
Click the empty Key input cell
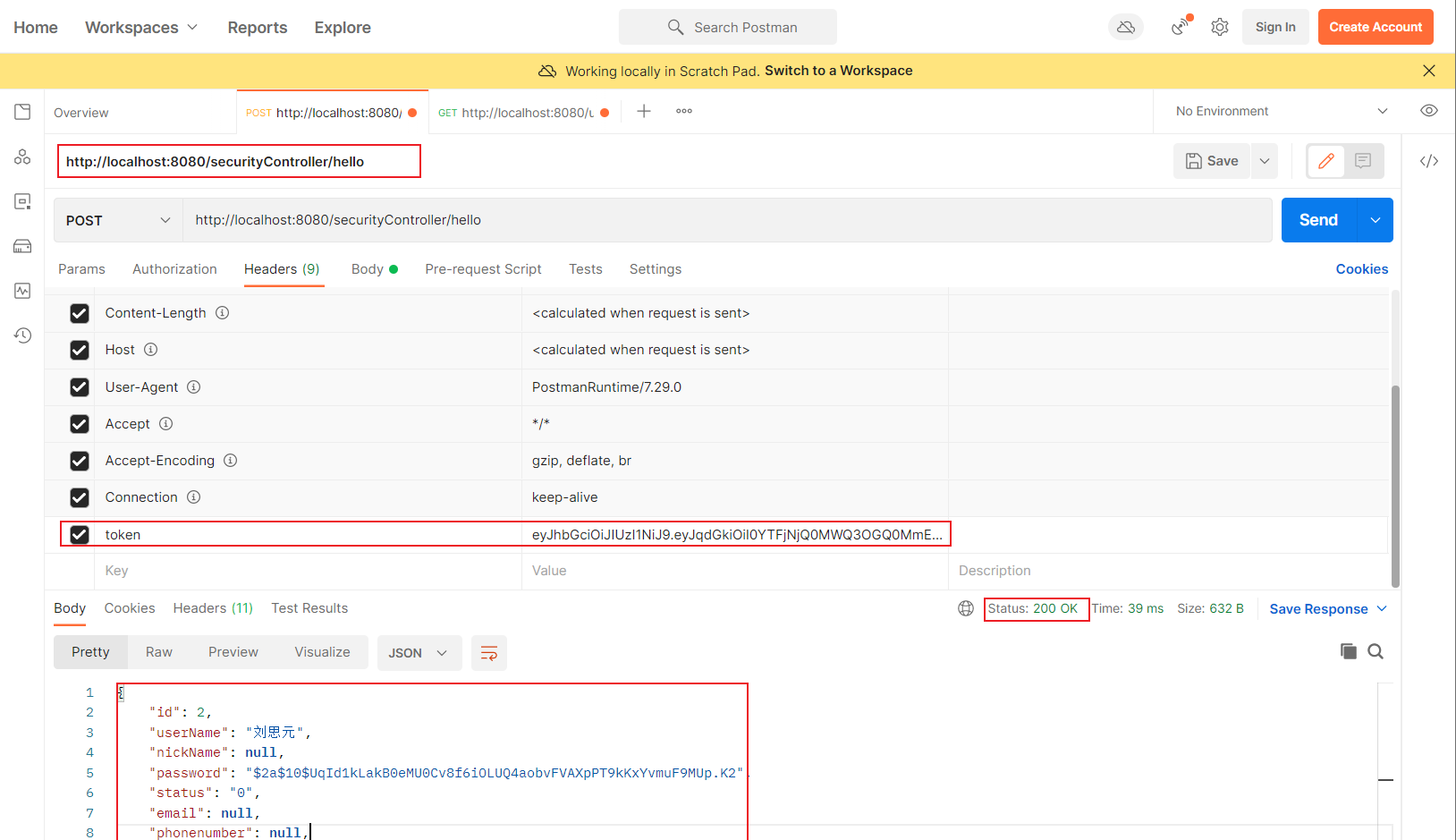[308, 571]
